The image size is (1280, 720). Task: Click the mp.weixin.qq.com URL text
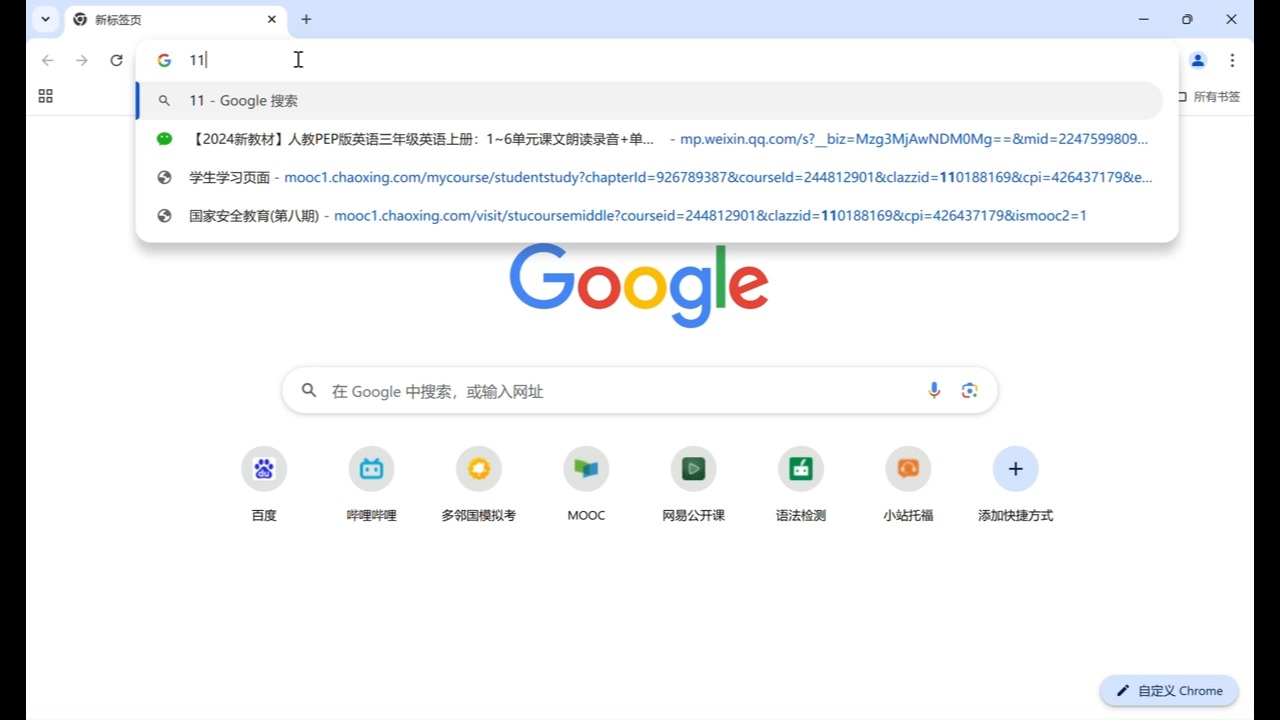click(914, 139)
